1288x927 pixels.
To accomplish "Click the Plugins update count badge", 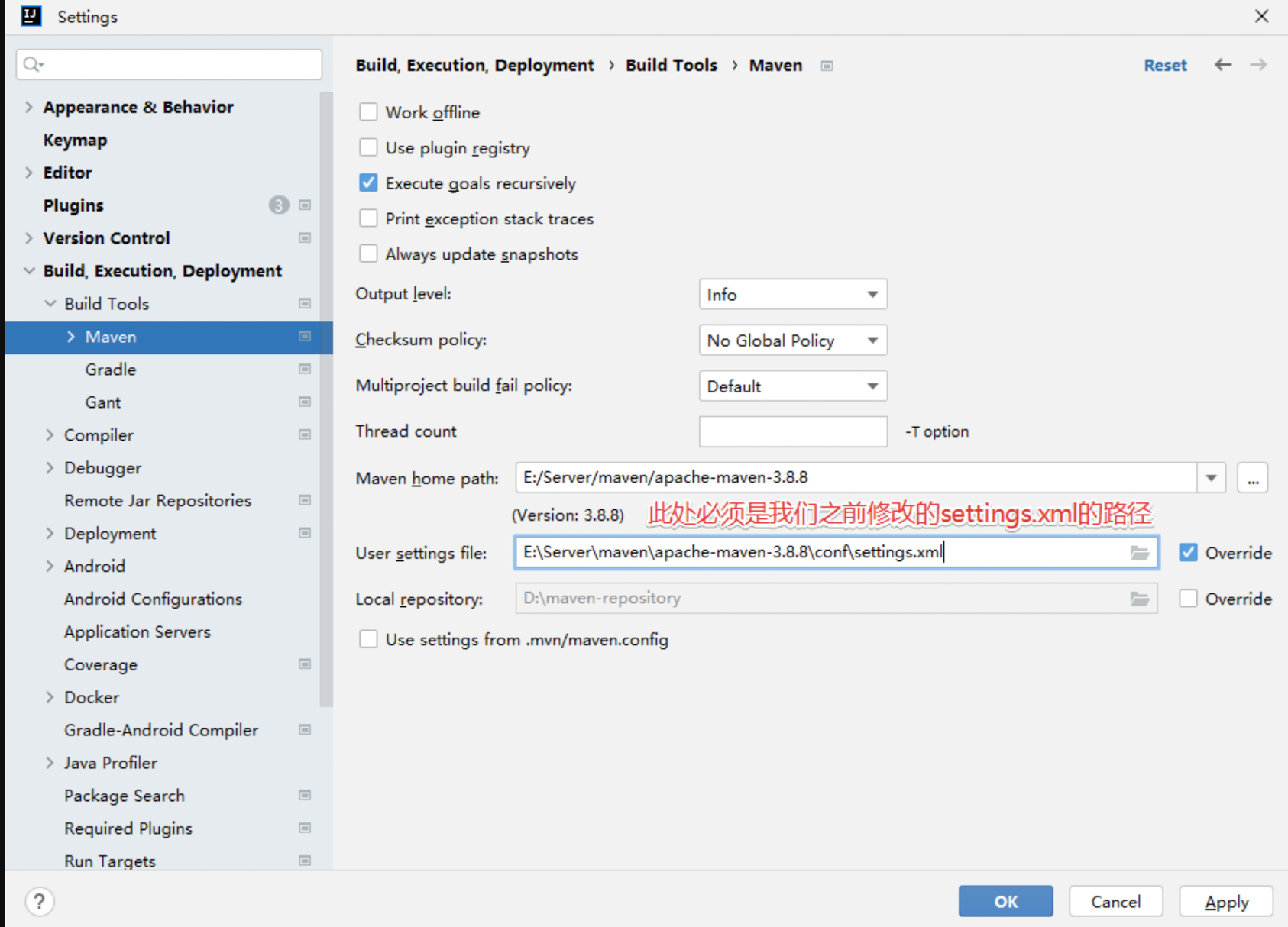I will [279, 205].
